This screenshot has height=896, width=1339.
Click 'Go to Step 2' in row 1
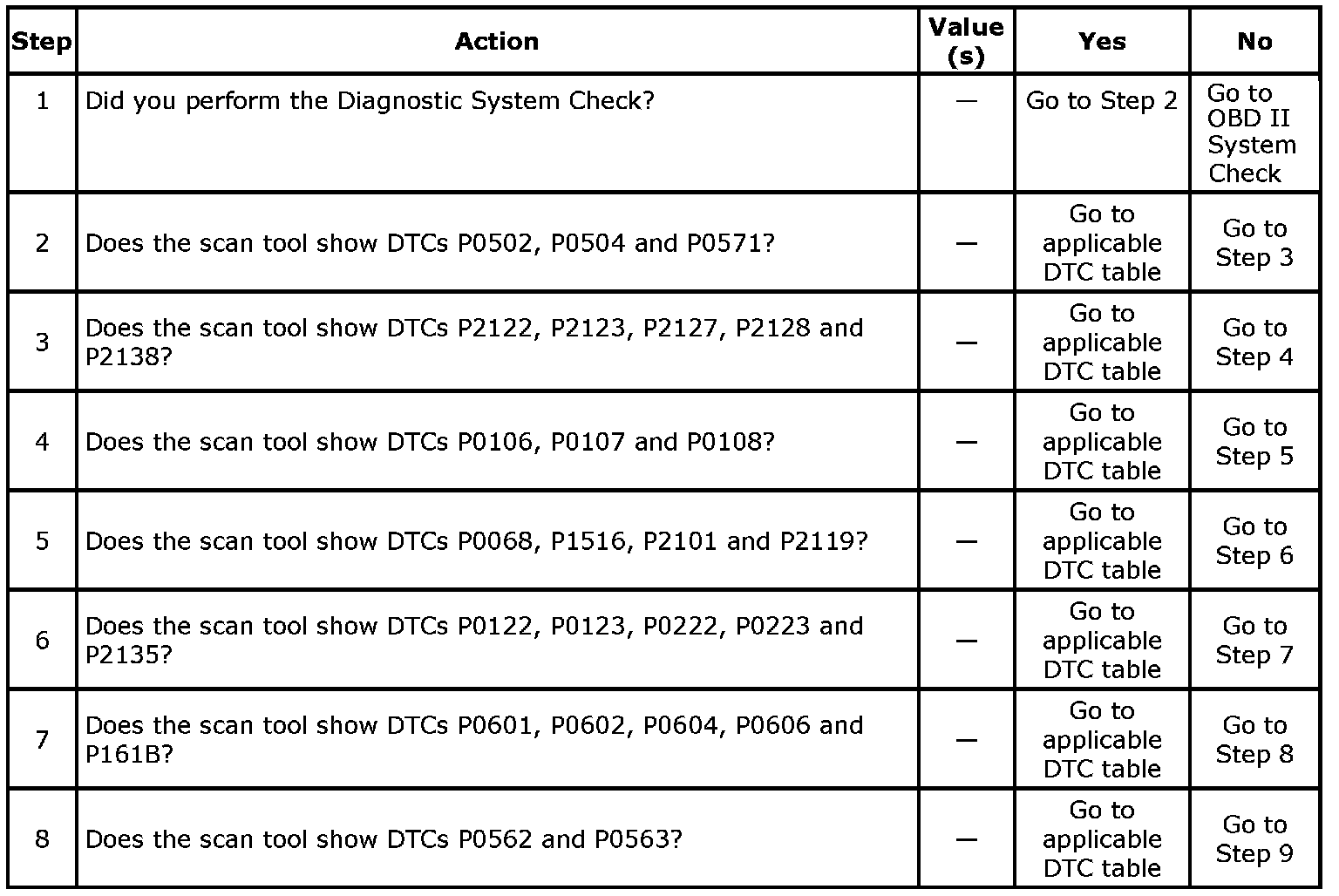tap(1102, 100)
